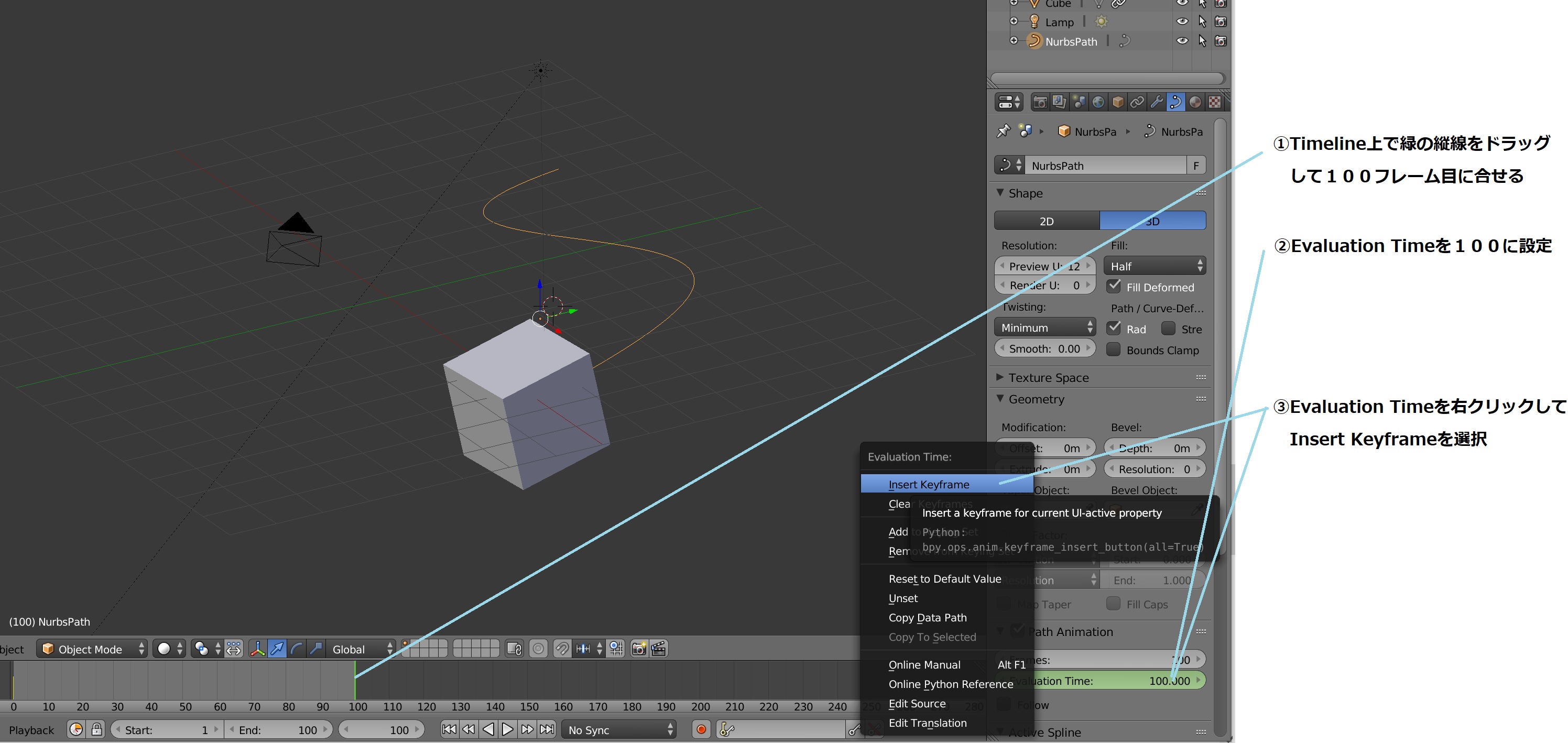This screenshot has height=743, width=1568.
Task: Choose Online Python Reference
Action: tap(947, 684)
